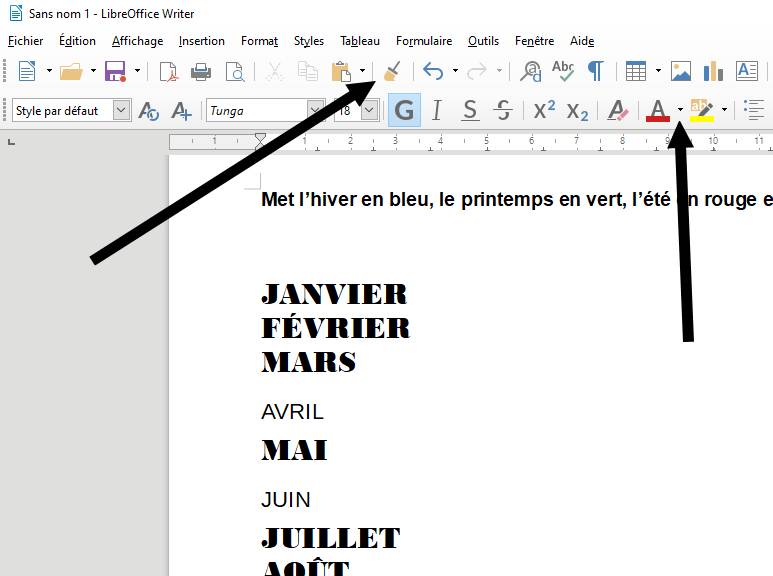Click the Clone Formatting paintbrush icon
The width and height of the screenshot is (773, 576).
393,71
